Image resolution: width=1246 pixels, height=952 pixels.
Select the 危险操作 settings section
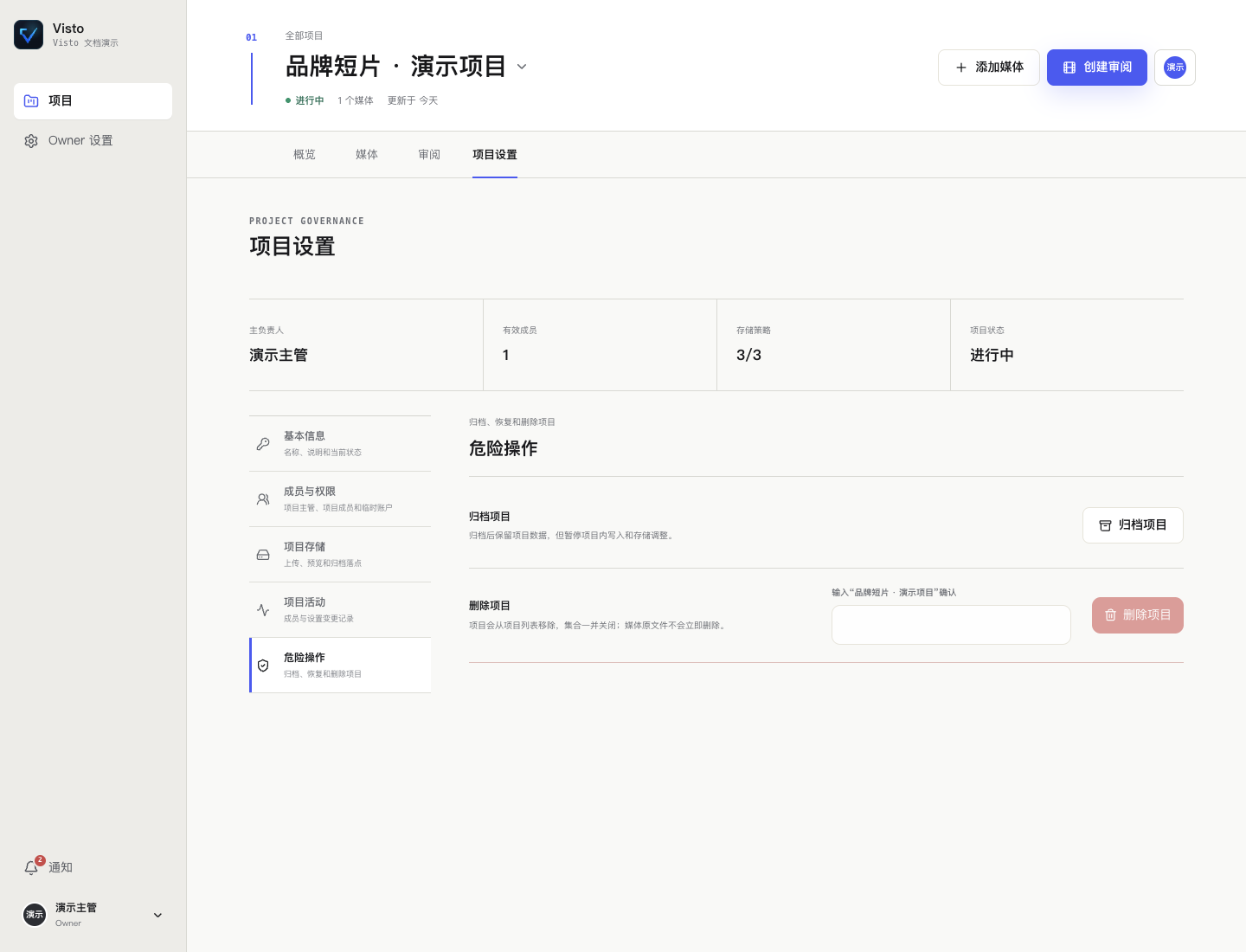coord(340,666)
